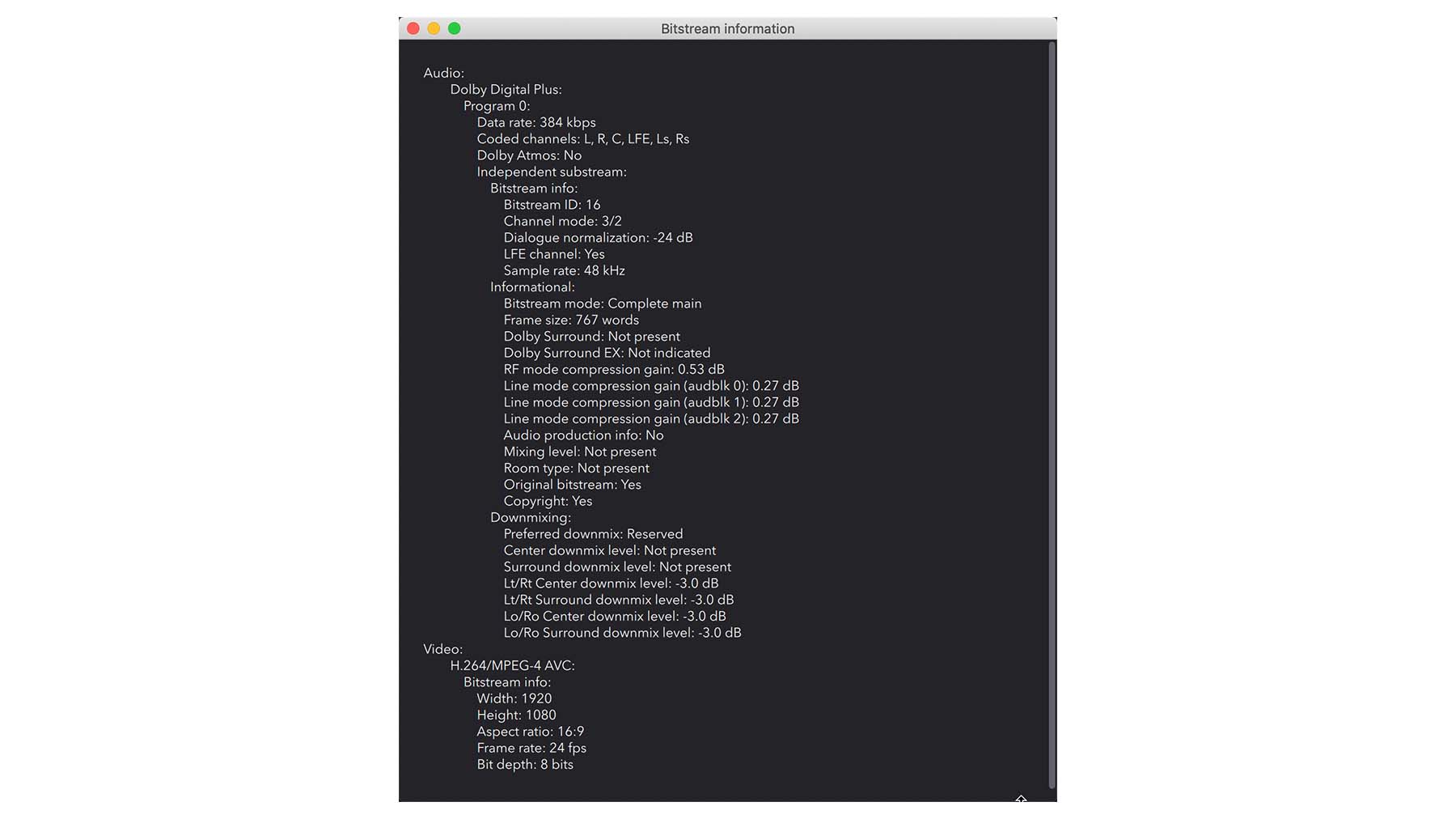Minimize the Bitstream information window
1456x819 pixels.
434,28
